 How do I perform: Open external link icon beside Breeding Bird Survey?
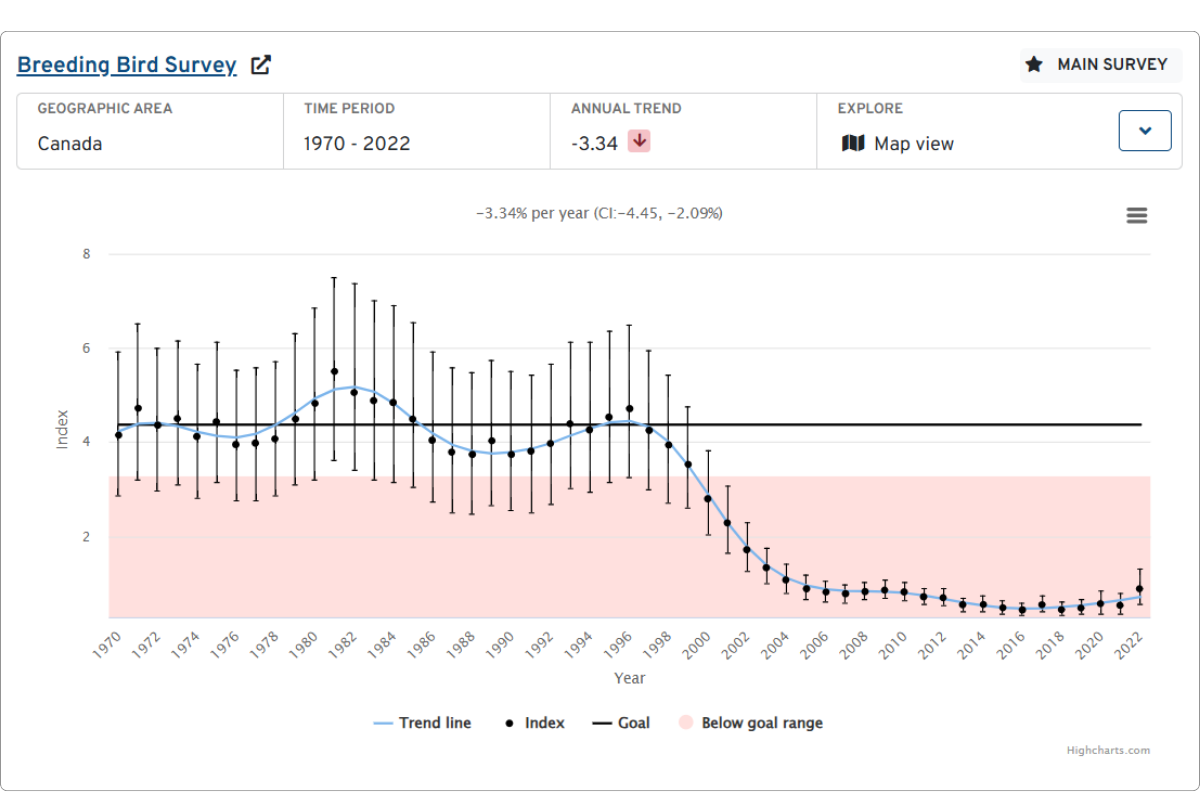click(x=261, y=65)
